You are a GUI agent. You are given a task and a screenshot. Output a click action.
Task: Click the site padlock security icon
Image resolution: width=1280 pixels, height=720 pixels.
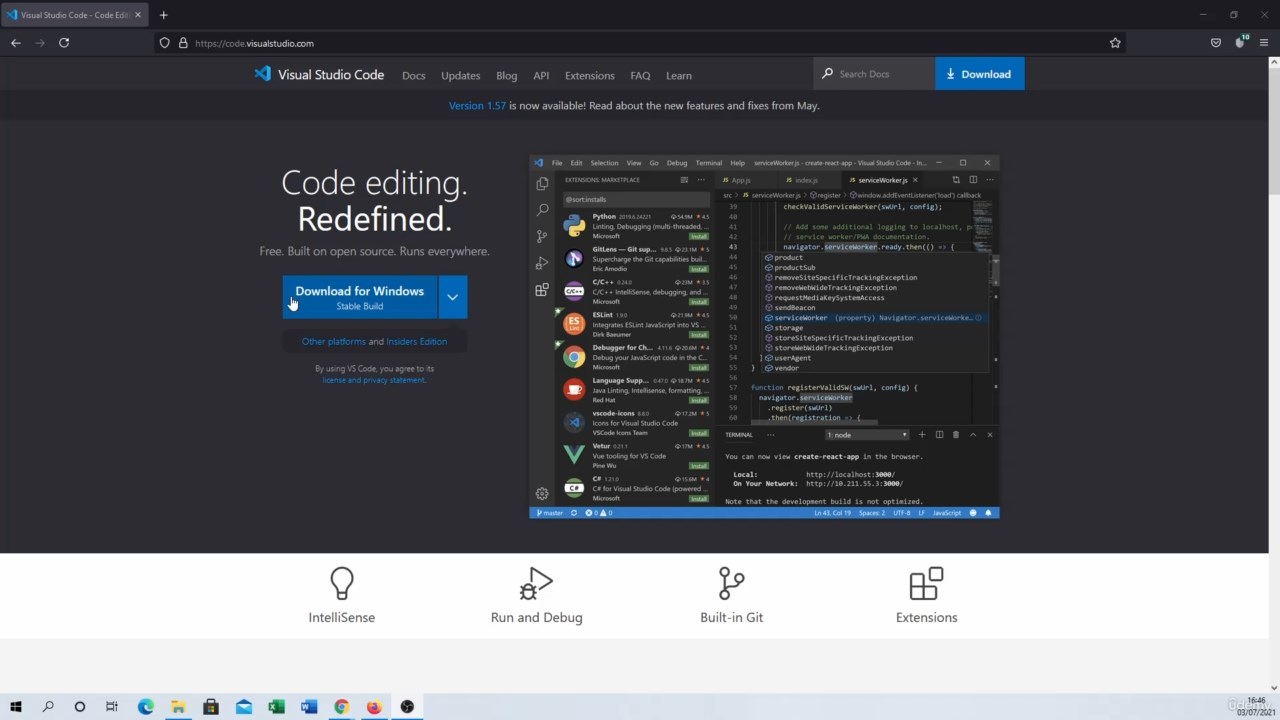coord(183,43)
